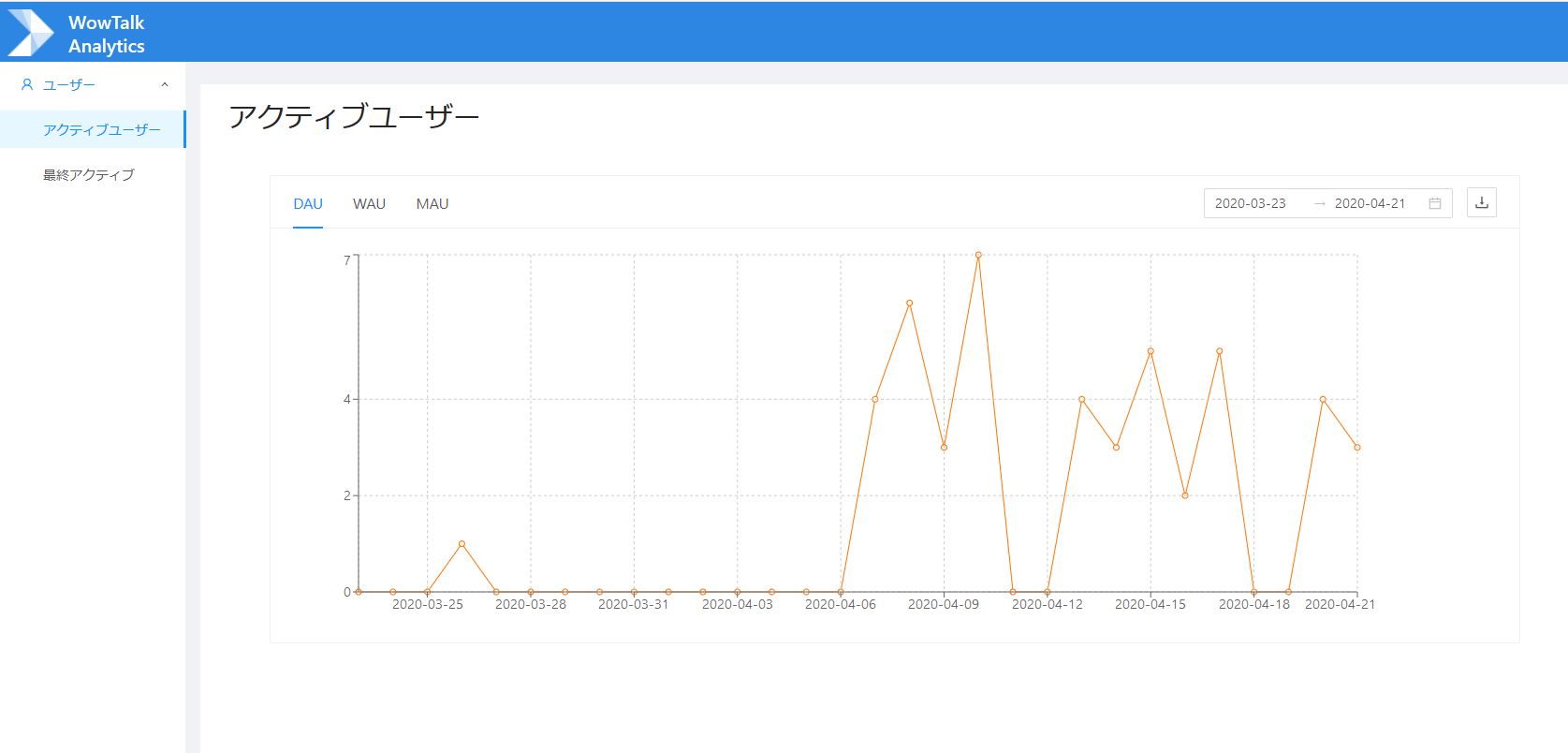Click the WowTalk logo icon

point(30,33)
